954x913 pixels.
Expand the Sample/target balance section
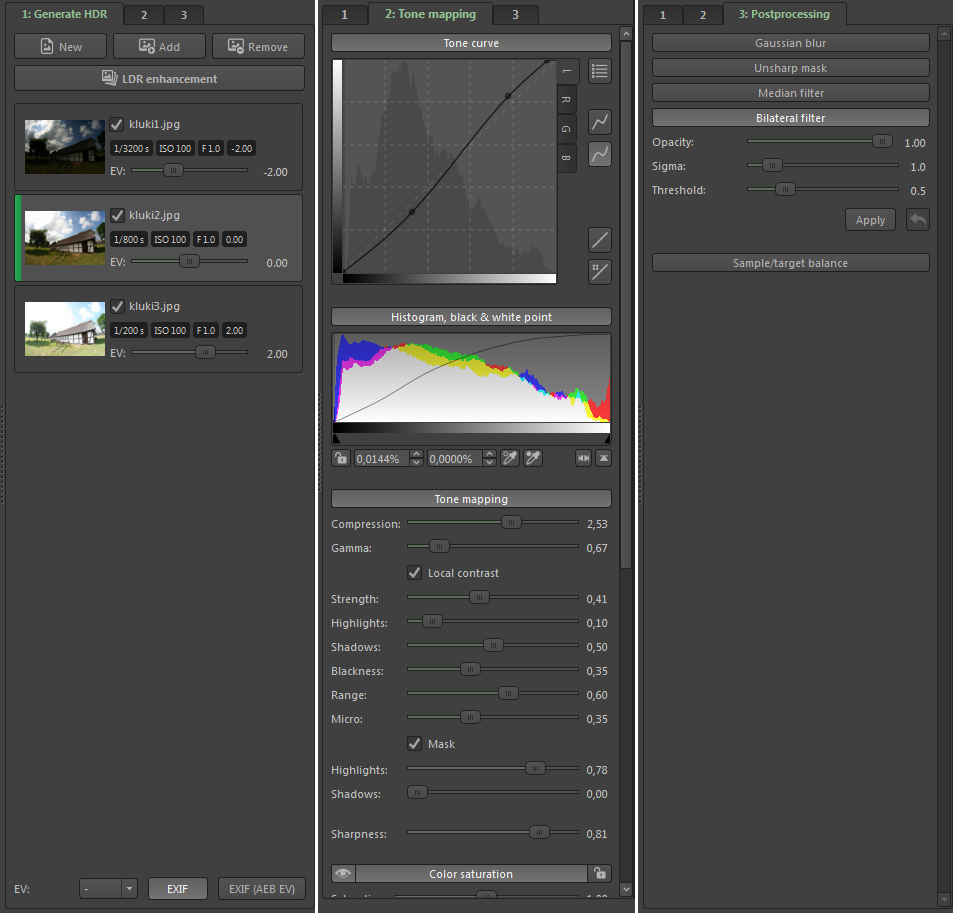(x=790, y=263)
